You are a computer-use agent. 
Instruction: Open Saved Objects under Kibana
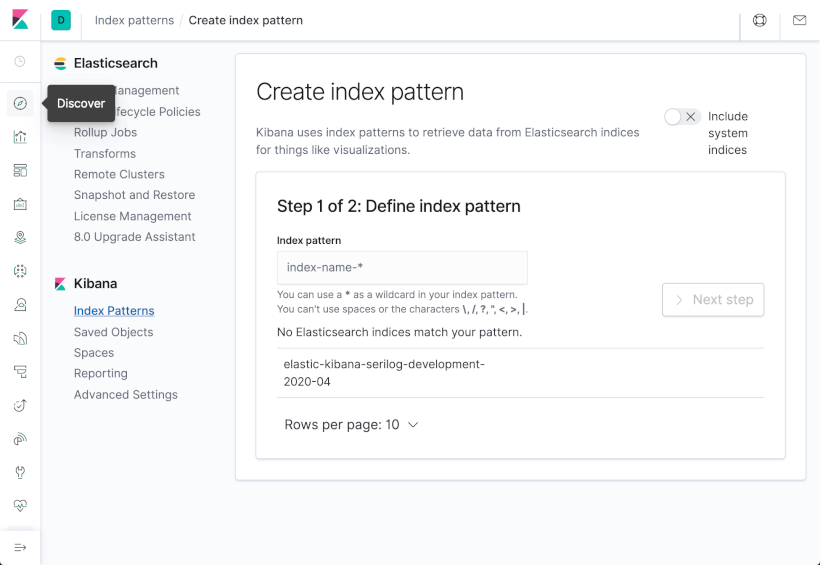pos(113,332)
